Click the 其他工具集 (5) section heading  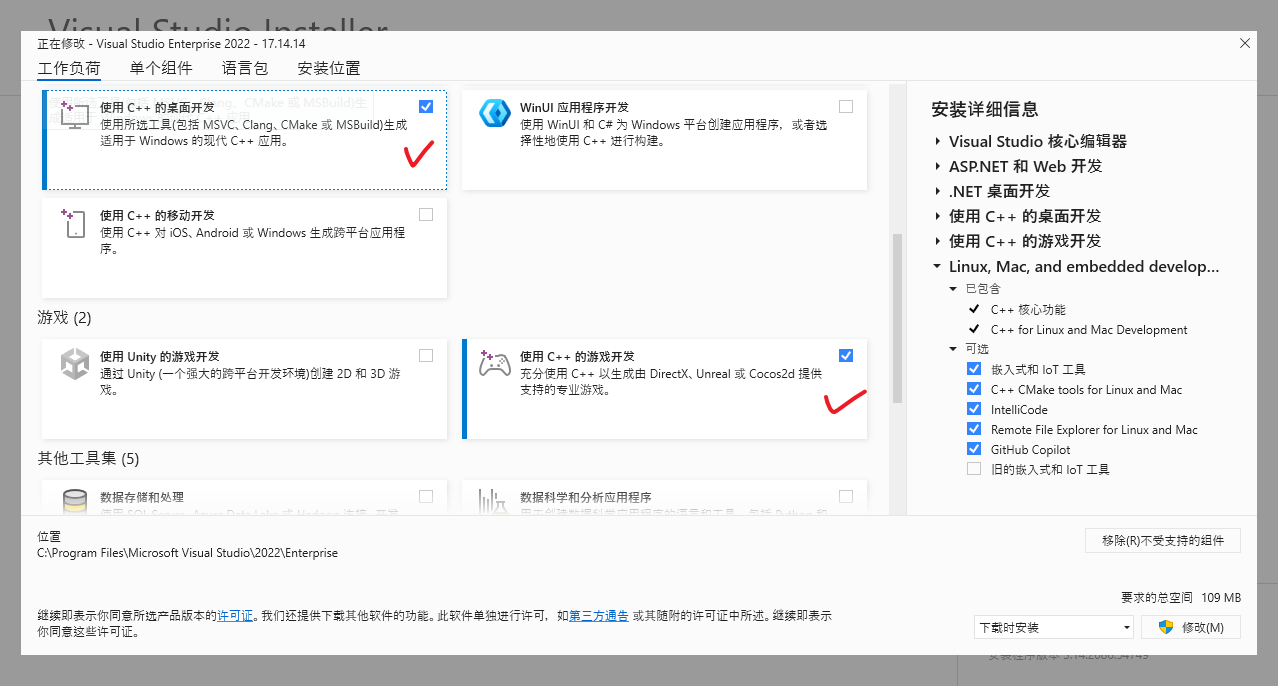coord(88,459)
